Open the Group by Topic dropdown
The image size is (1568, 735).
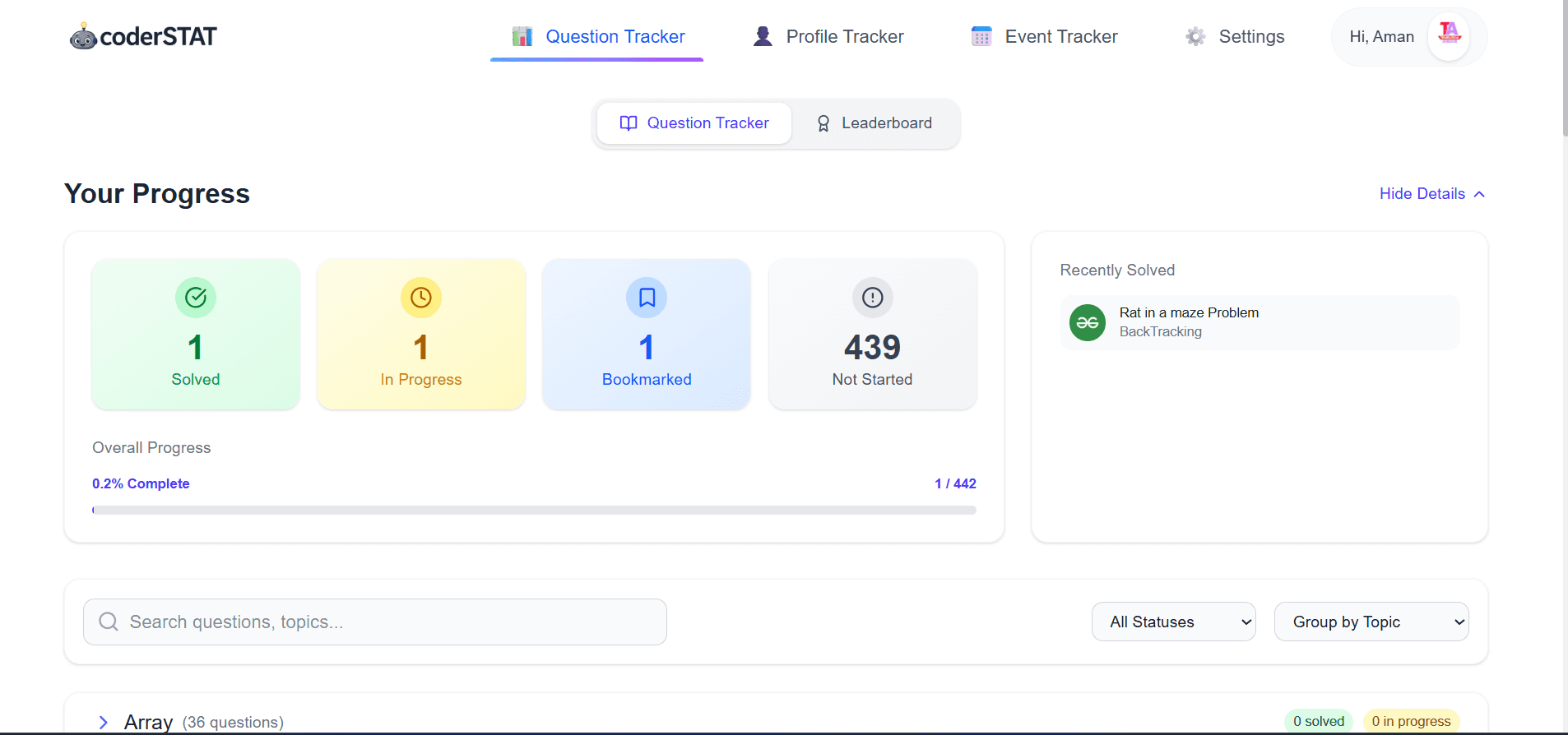click(1371, 622)
